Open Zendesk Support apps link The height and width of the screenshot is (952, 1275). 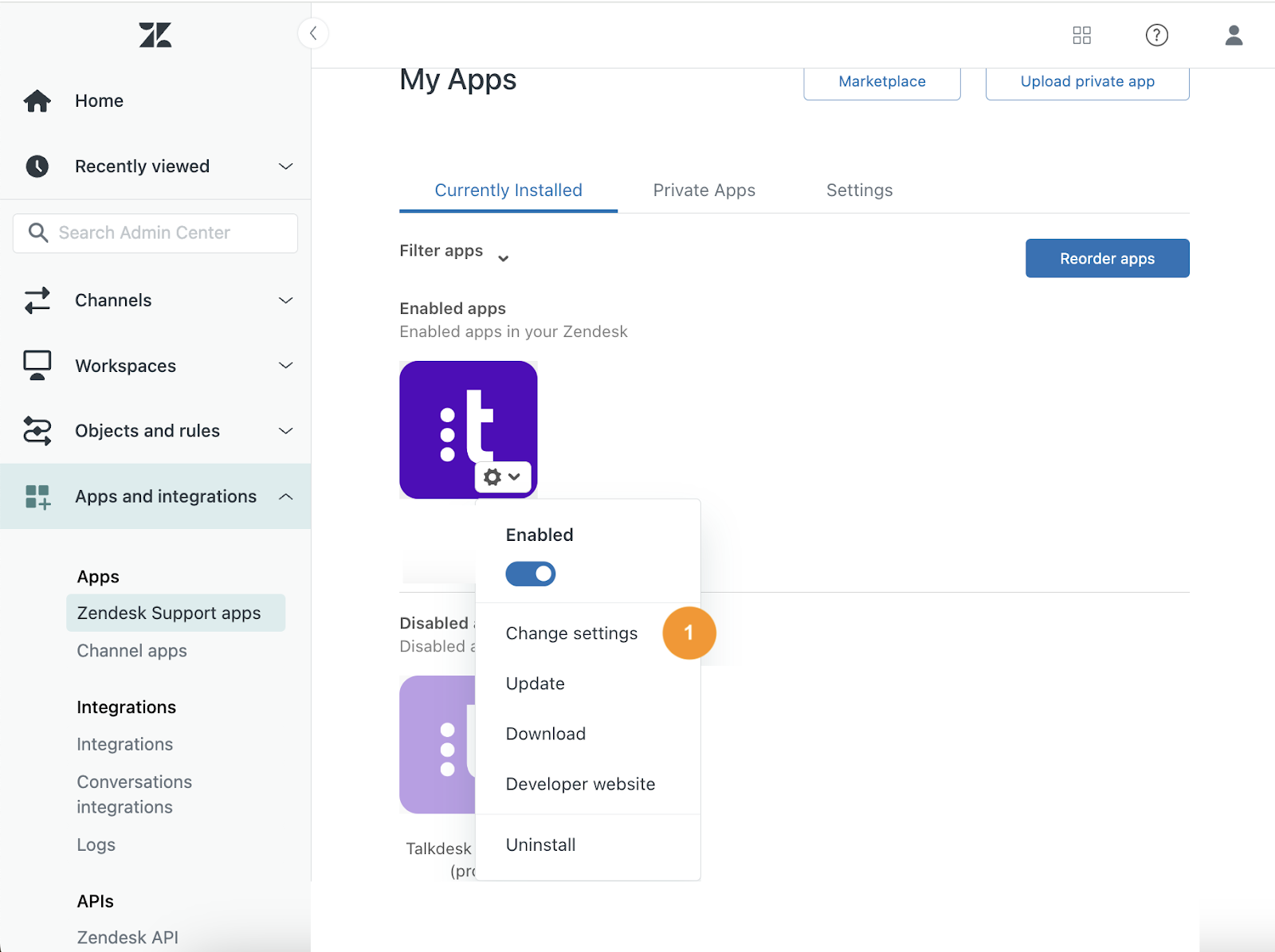point(176,613)
